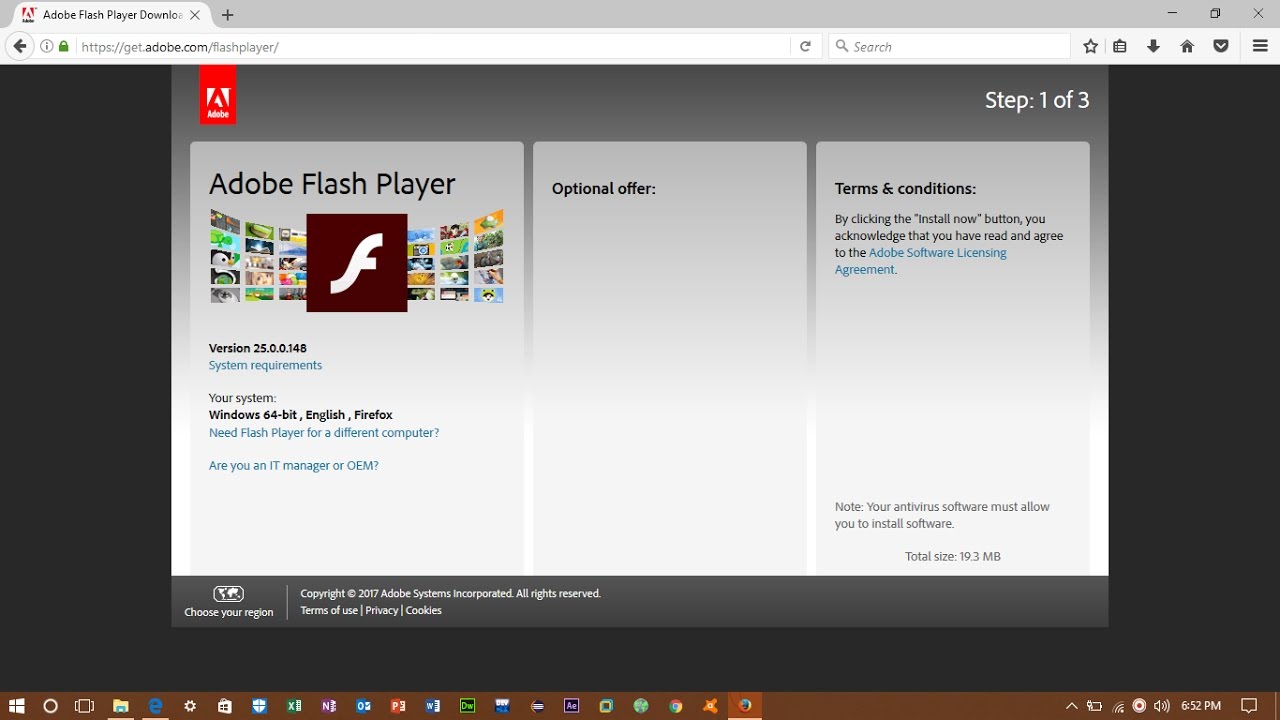Open the Action Center notifications icon

1249,706
